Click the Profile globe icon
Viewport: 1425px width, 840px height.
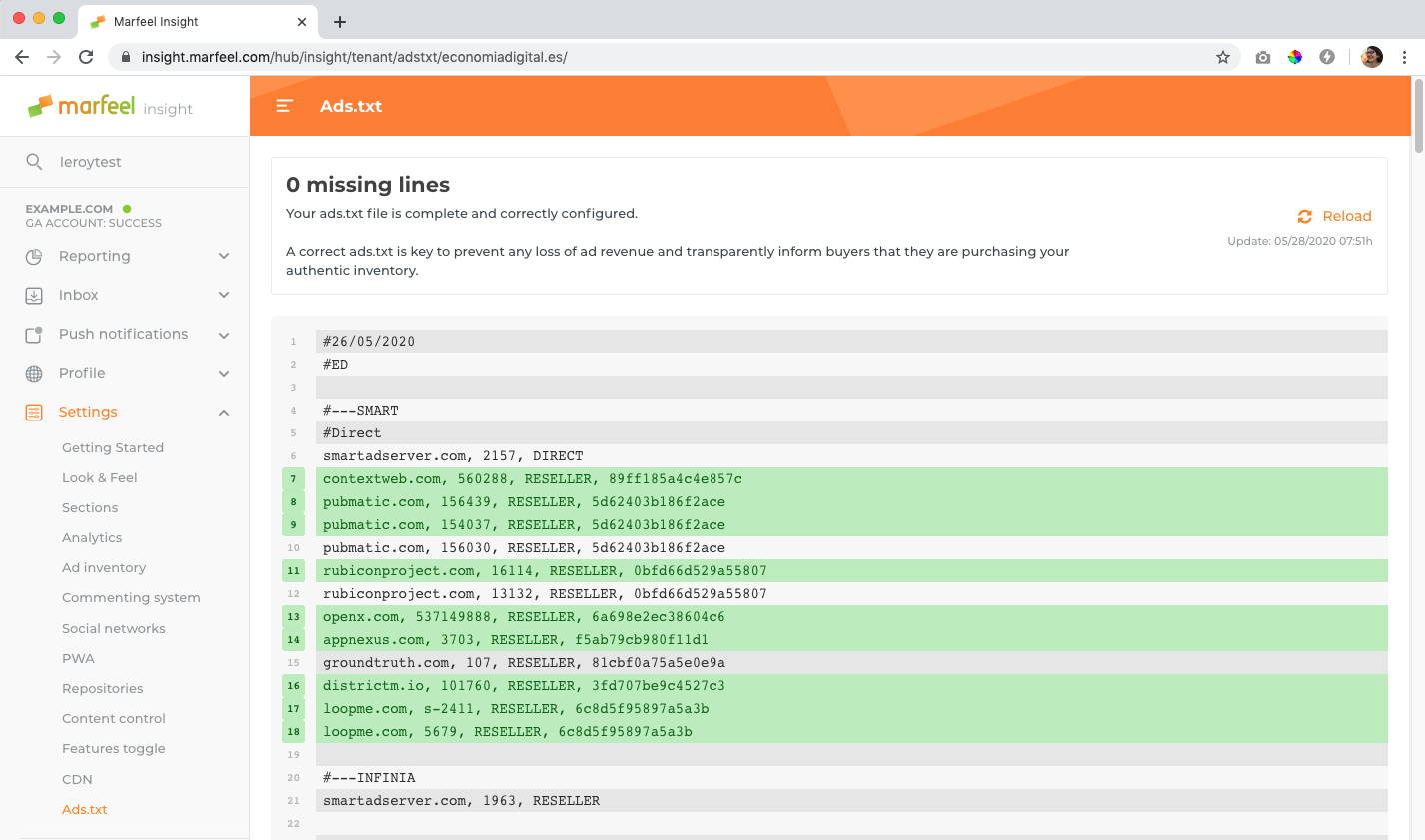pyautogui.click(x=34, y=373)
